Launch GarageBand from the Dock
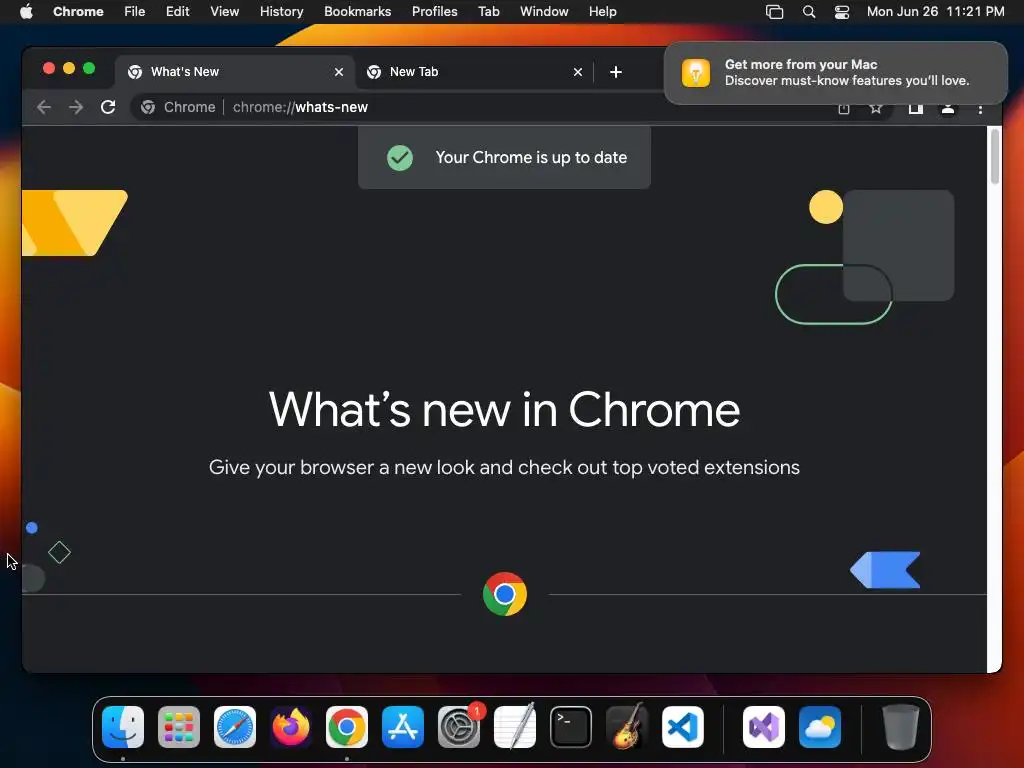 pos(627,727)
